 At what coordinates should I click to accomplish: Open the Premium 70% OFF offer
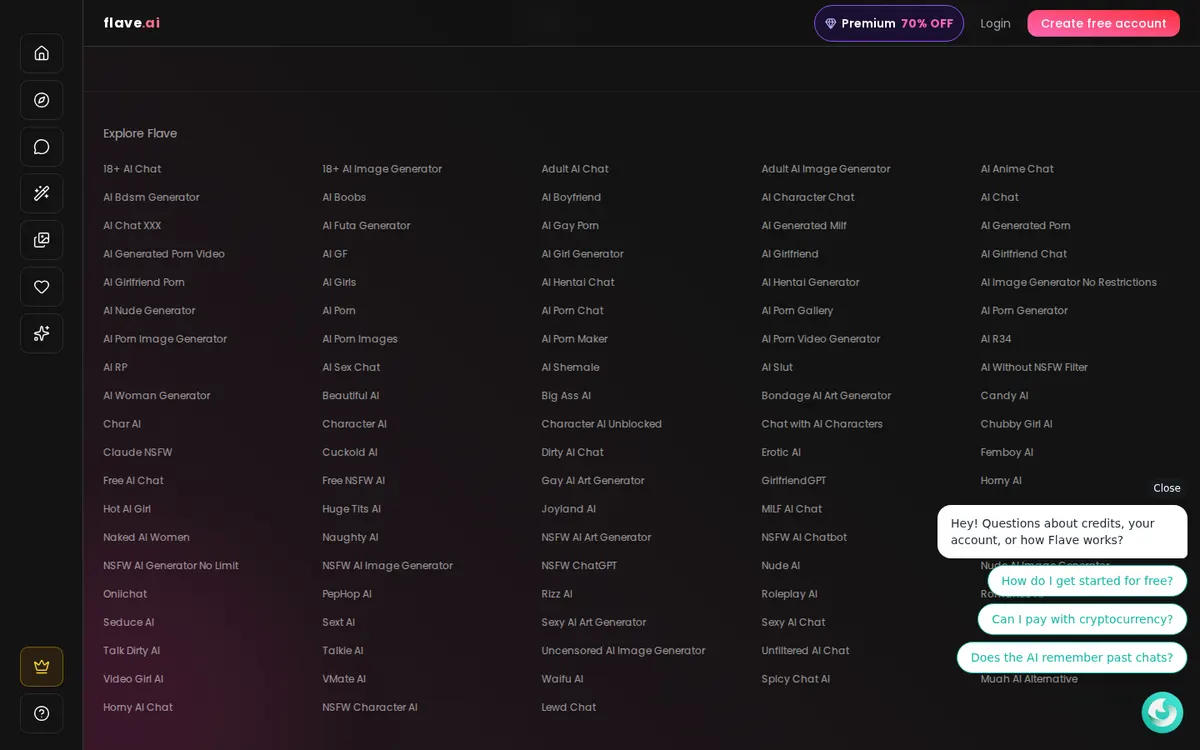[889, 23]
